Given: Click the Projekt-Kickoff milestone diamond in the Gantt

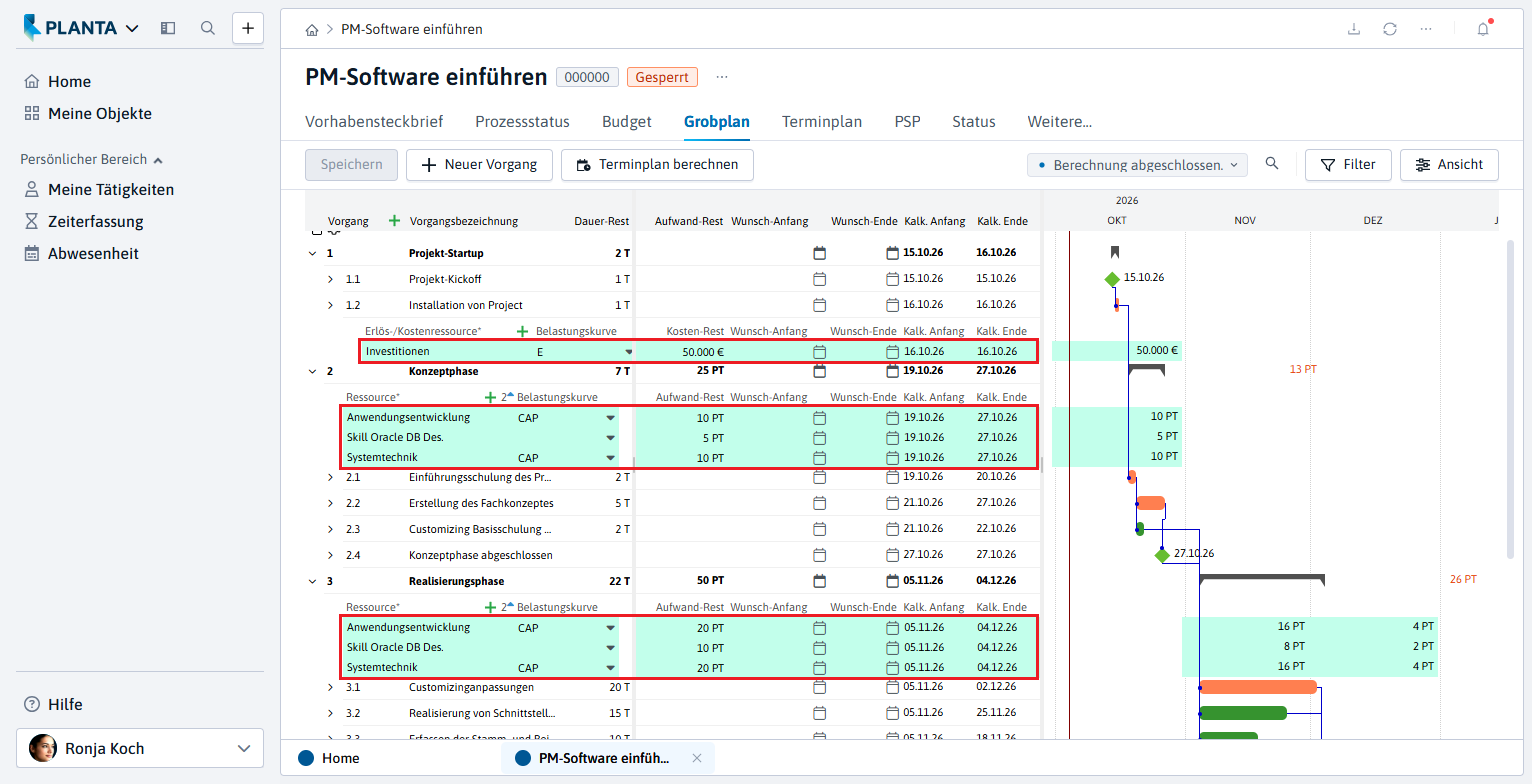Looking at the screenshot, I should pyautogui.click(x=1112, y=279).
